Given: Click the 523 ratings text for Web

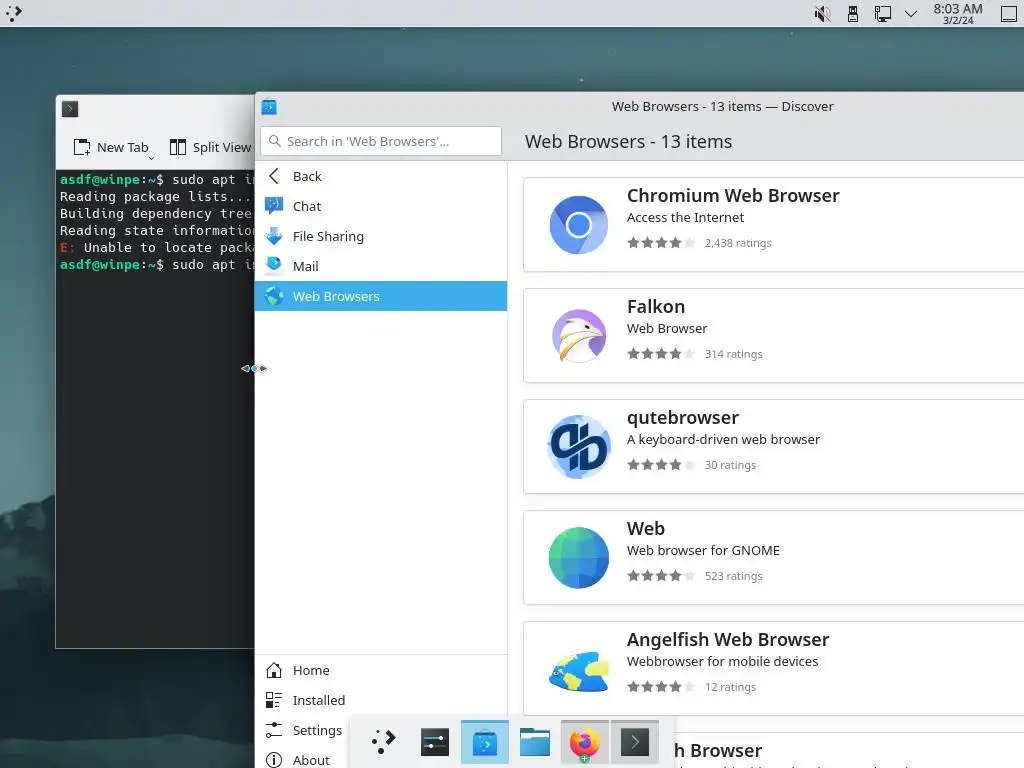Looking at the screenshot, I should 733,576.
